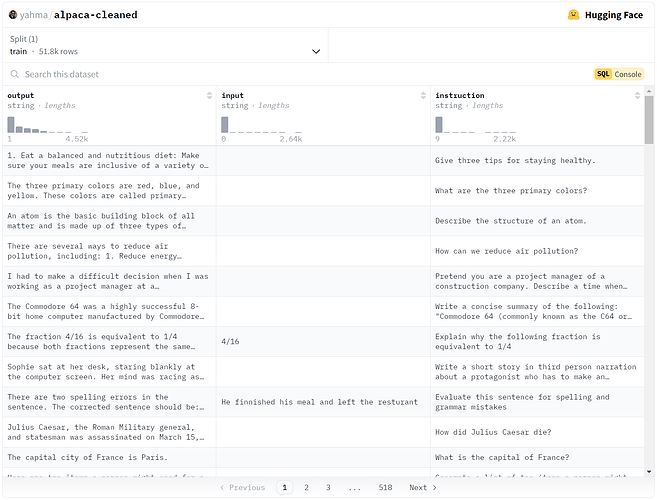Screen dimensions: 657x500
Task: Click the vertical scrollbar's down arrow
Action: (650, 473)
